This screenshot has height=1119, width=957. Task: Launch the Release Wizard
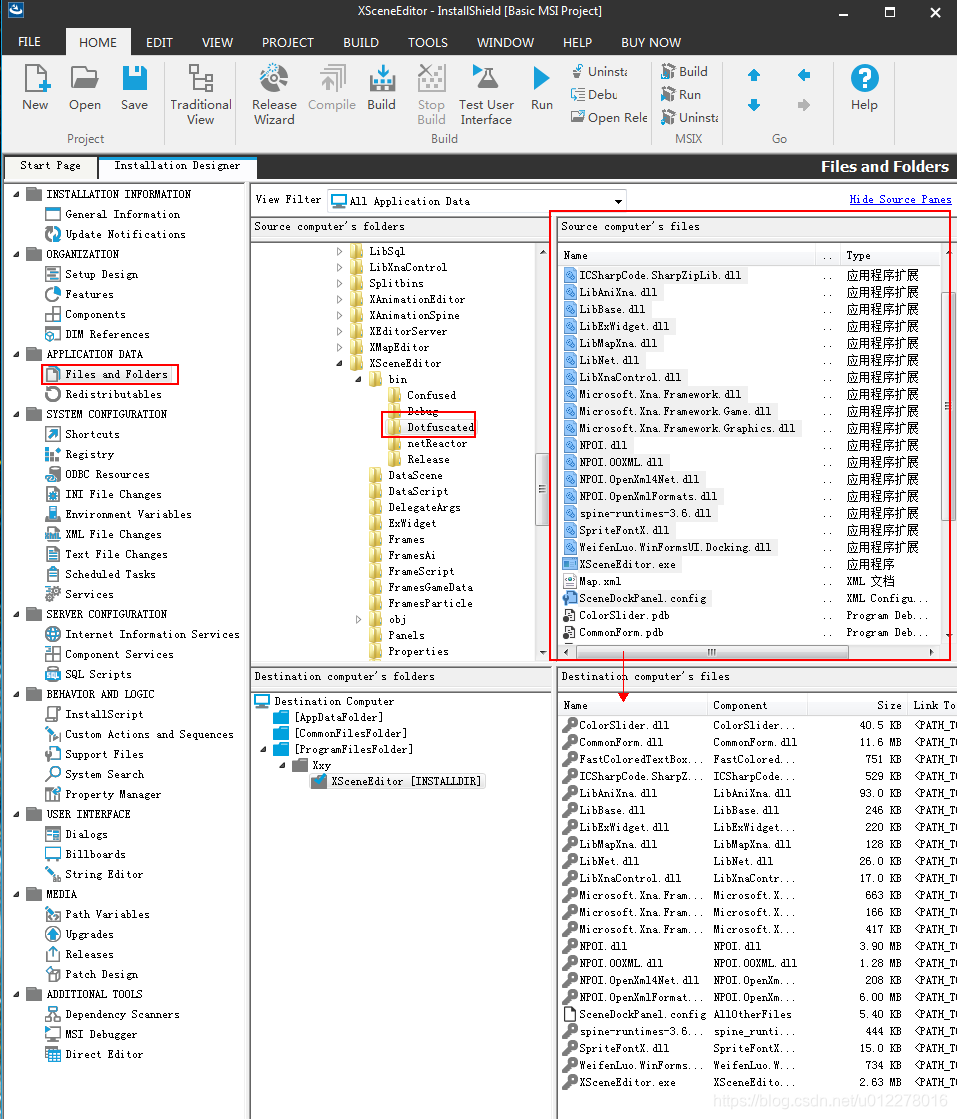(274, 95)
